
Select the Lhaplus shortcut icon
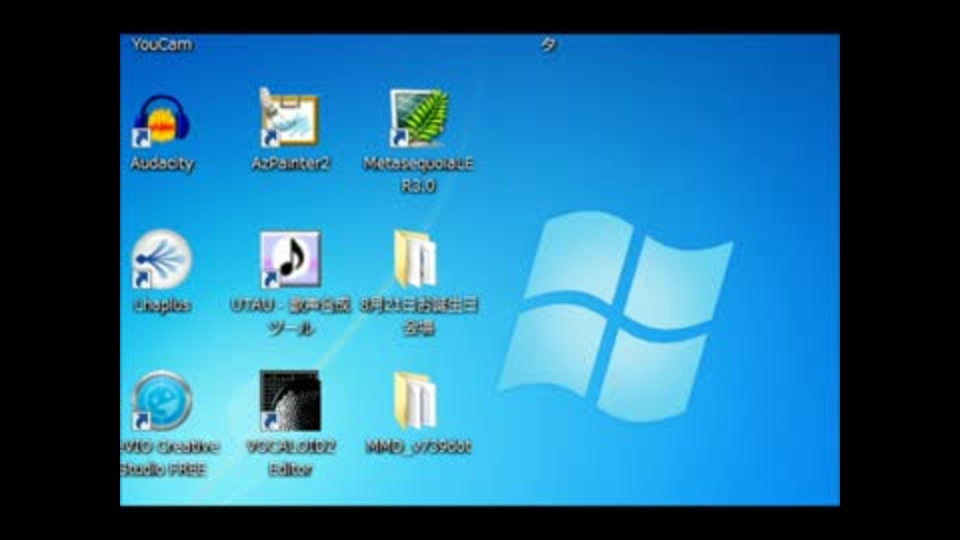(161, 259)
